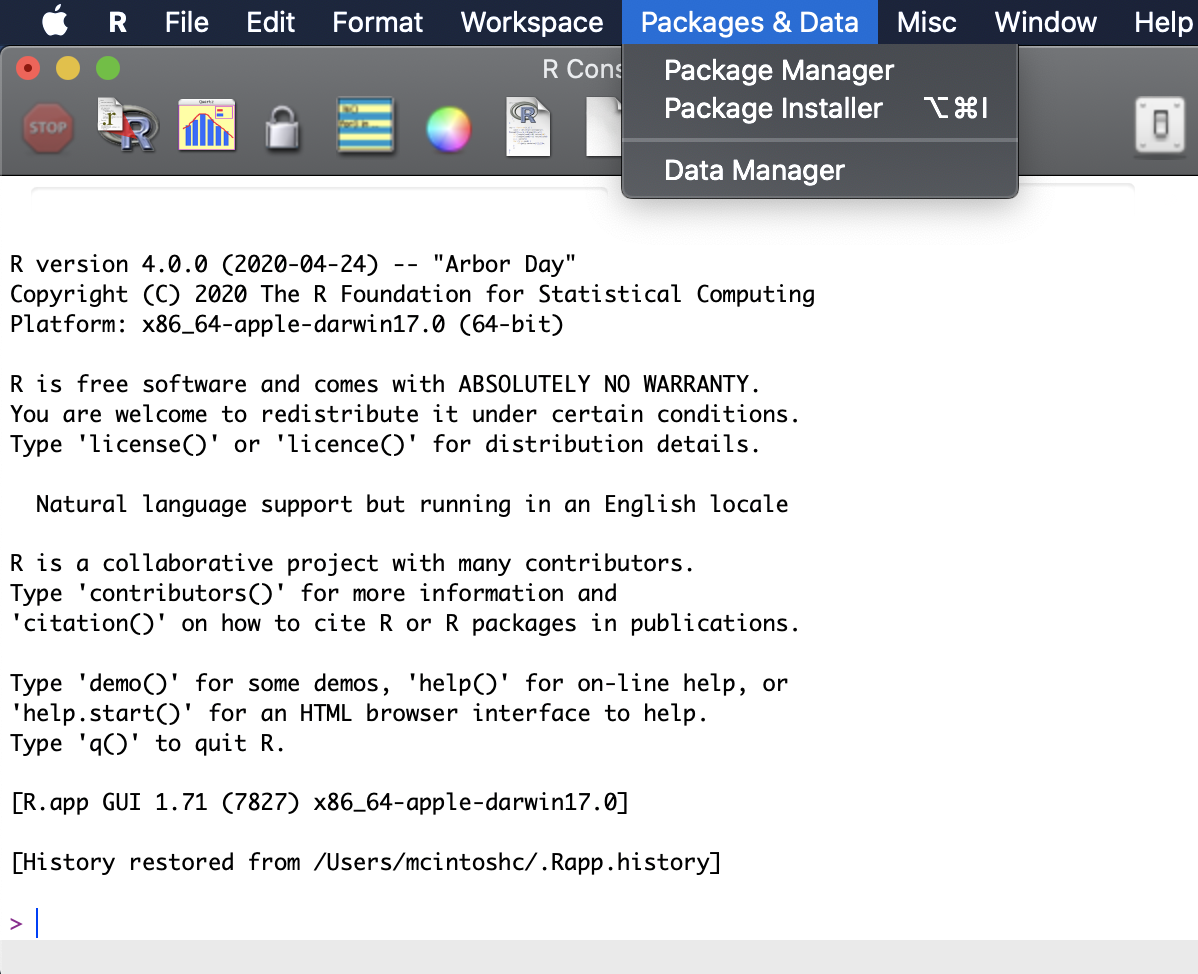This screenshot has width=1198, height=974.
Task: Toggle the quit R power switch
Action: [1160, 126]
